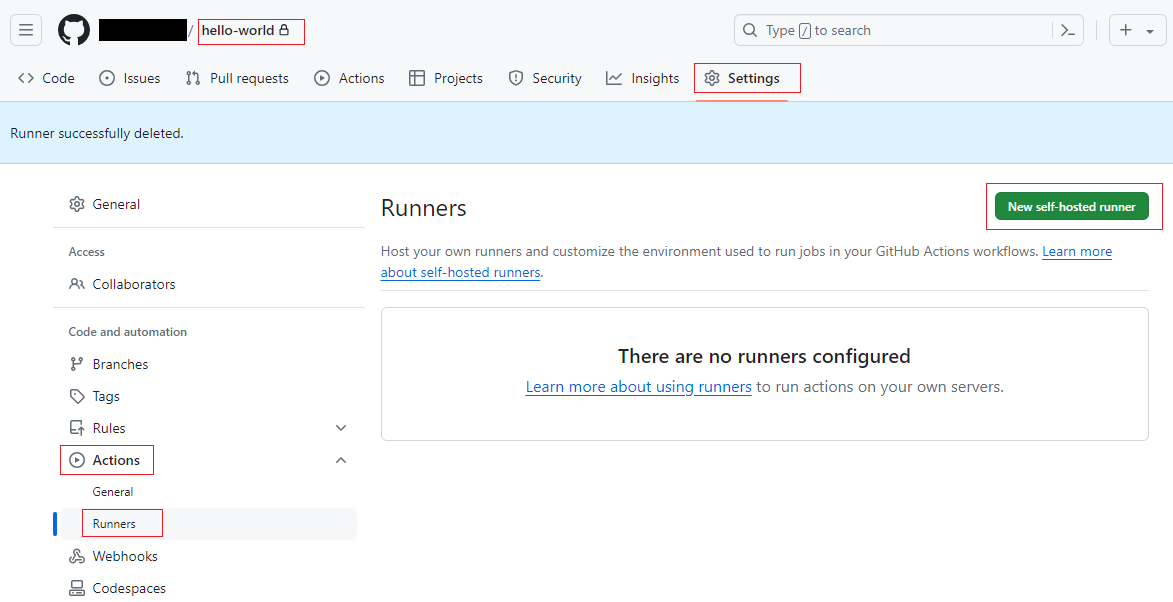
Task: Click the Tags label icon
Action: tap(76, 396)
